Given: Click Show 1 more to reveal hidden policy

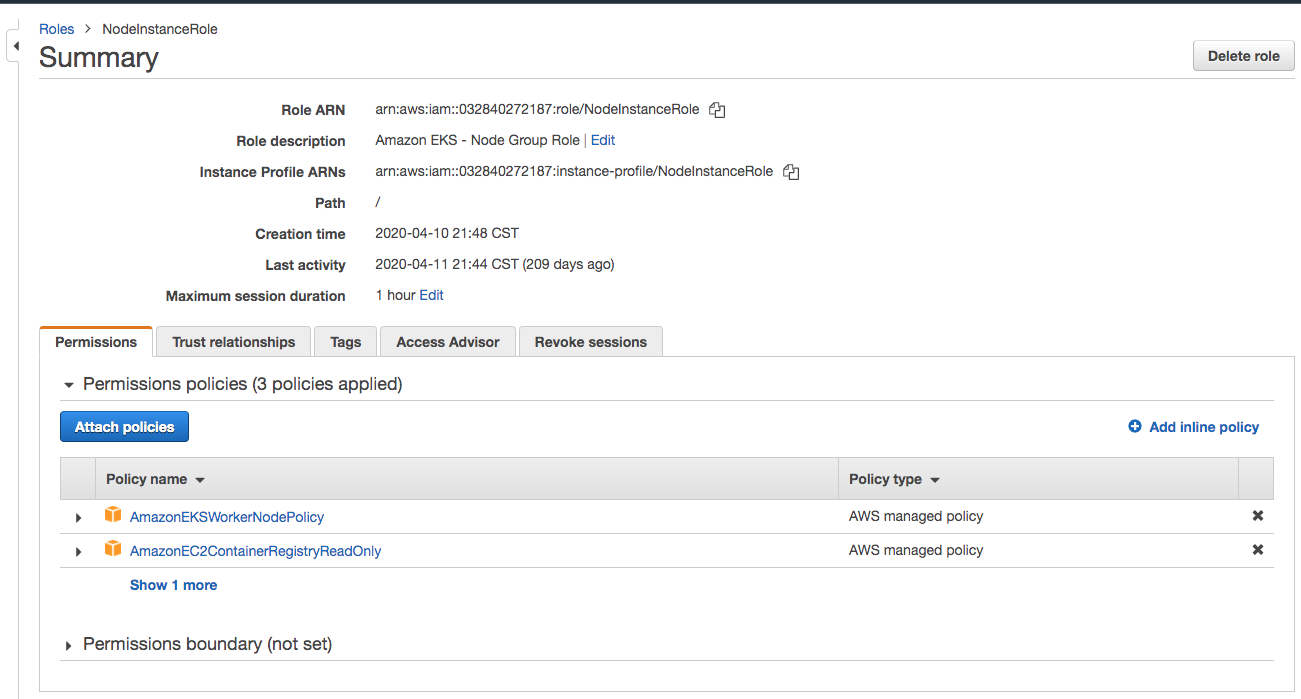Looking at the screenshot, I should 173,584.
